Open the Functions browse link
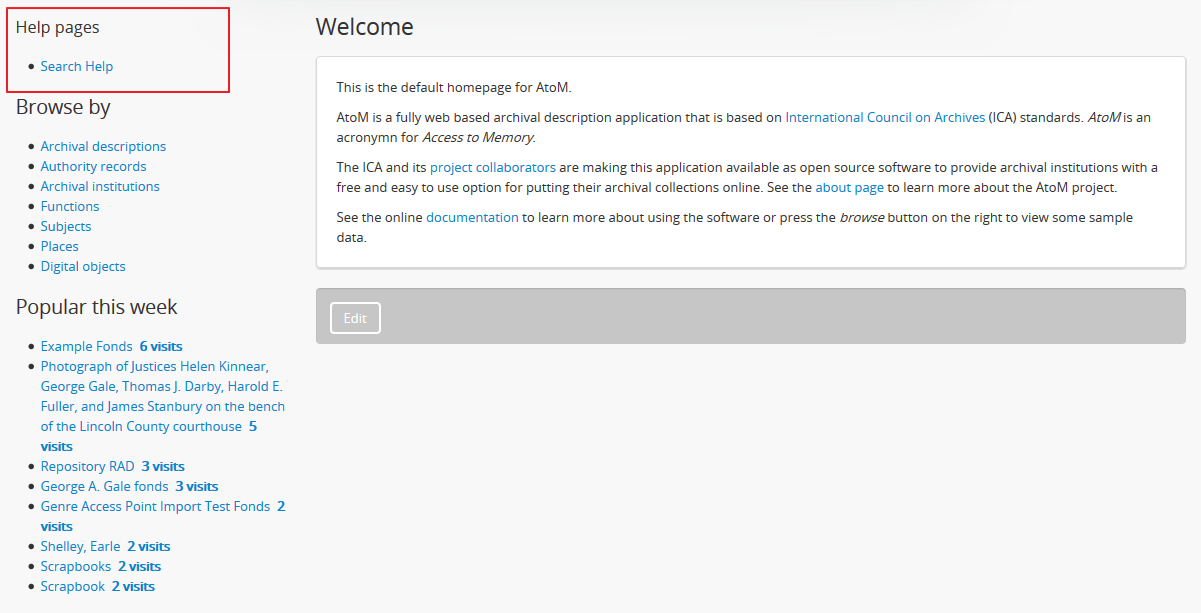Screen dimensions: 1201x613 (70, 206)
